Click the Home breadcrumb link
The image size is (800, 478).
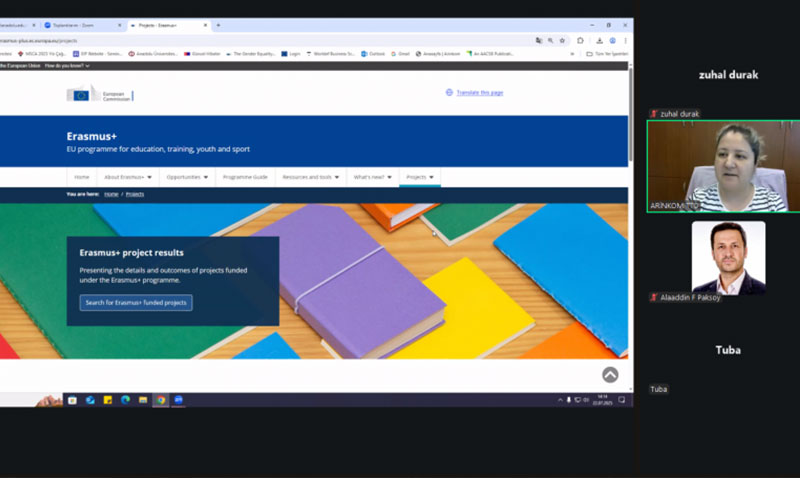(111, 194)
